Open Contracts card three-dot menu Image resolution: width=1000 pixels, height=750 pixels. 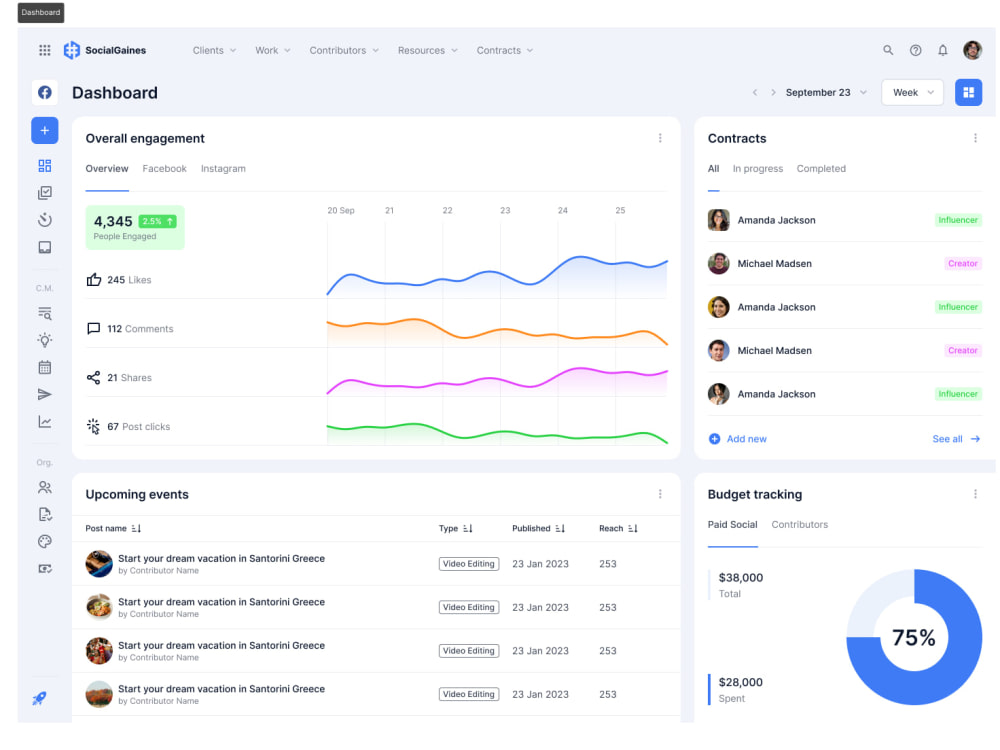(975, 138)
